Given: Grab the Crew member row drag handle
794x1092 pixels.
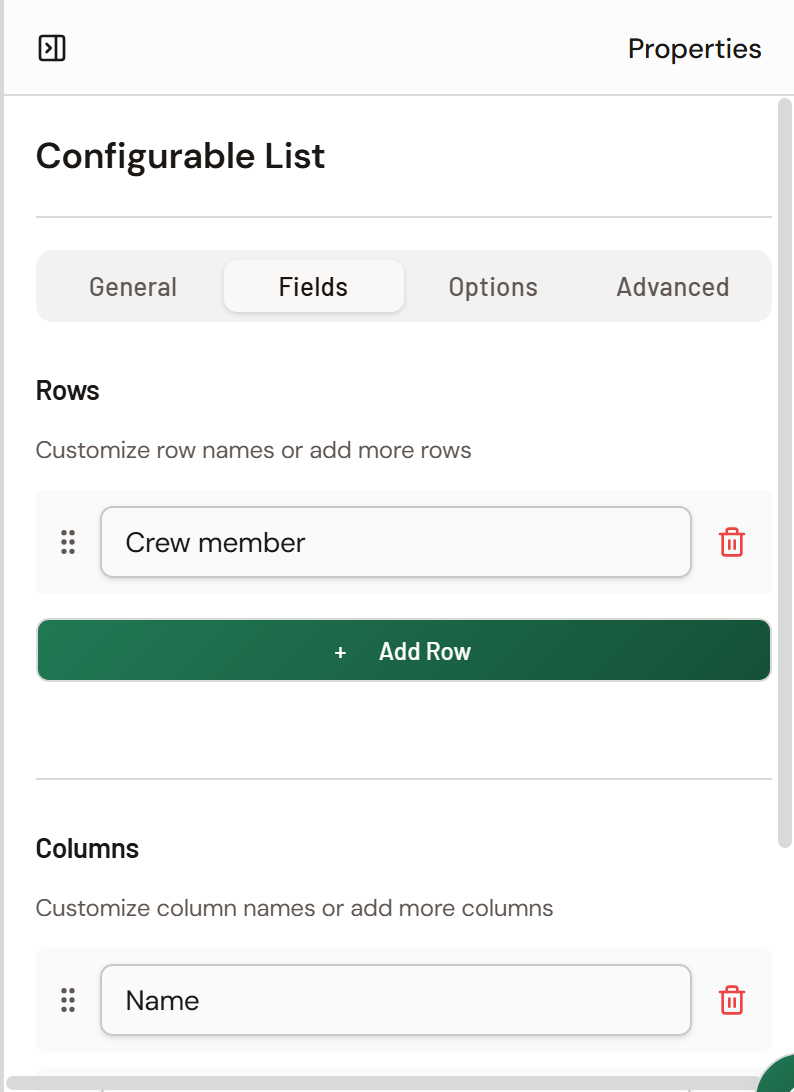Looking at the screenshot, I should (68, 542).
